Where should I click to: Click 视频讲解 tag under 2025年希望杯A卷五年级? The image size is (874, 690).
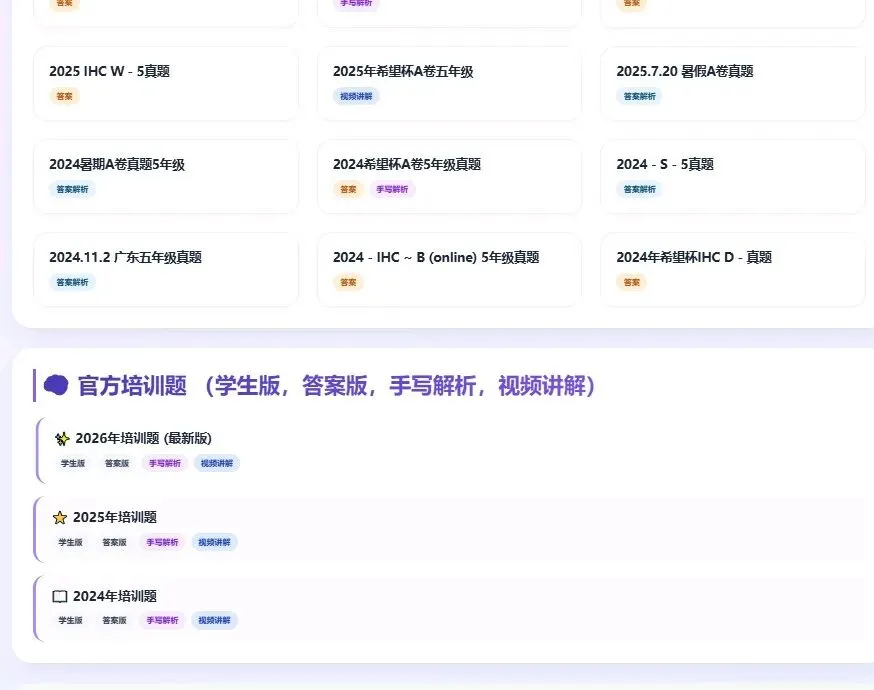pos(356,96)
